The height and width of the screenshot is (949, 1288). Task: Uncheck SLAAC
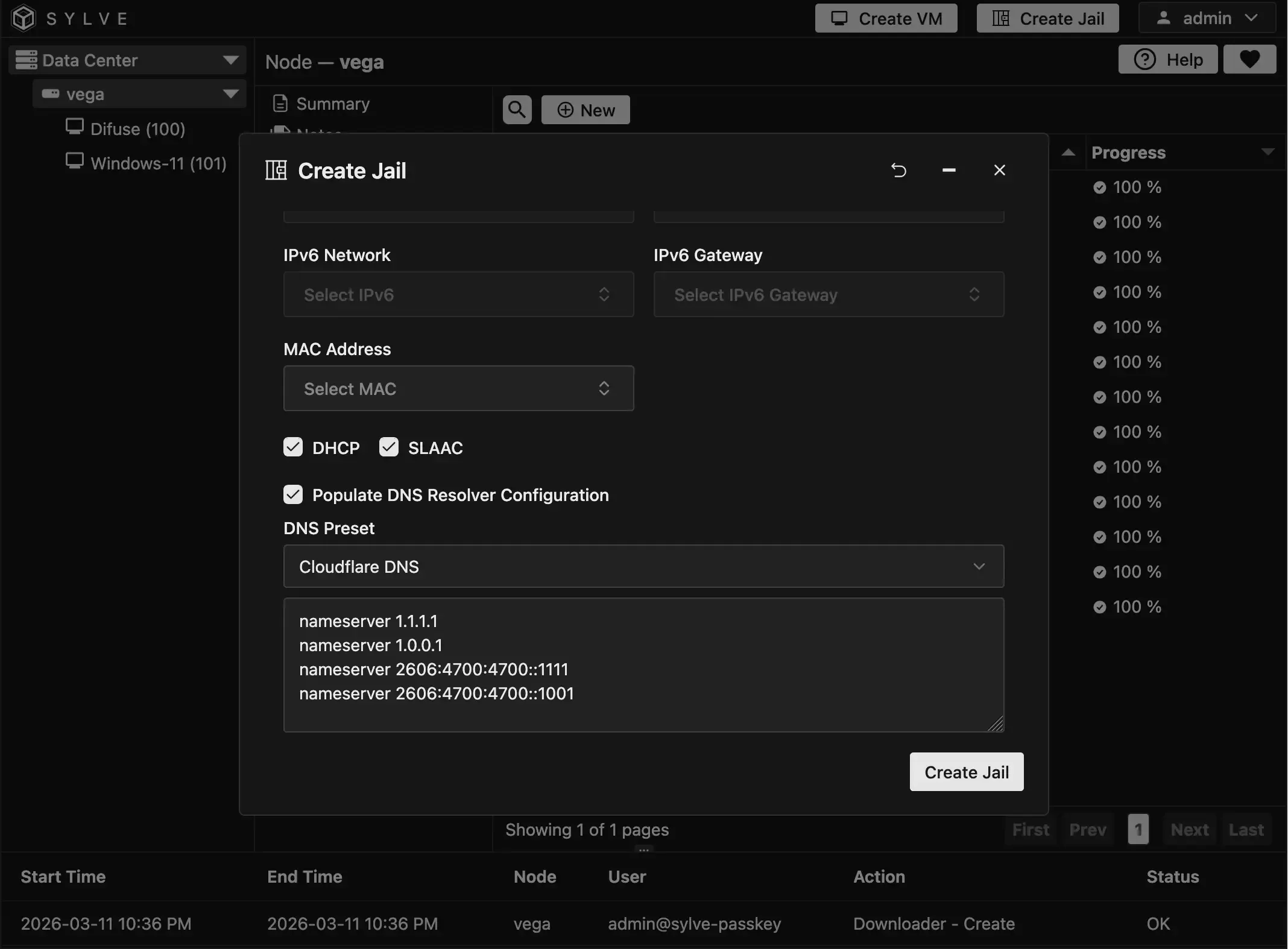388,447
